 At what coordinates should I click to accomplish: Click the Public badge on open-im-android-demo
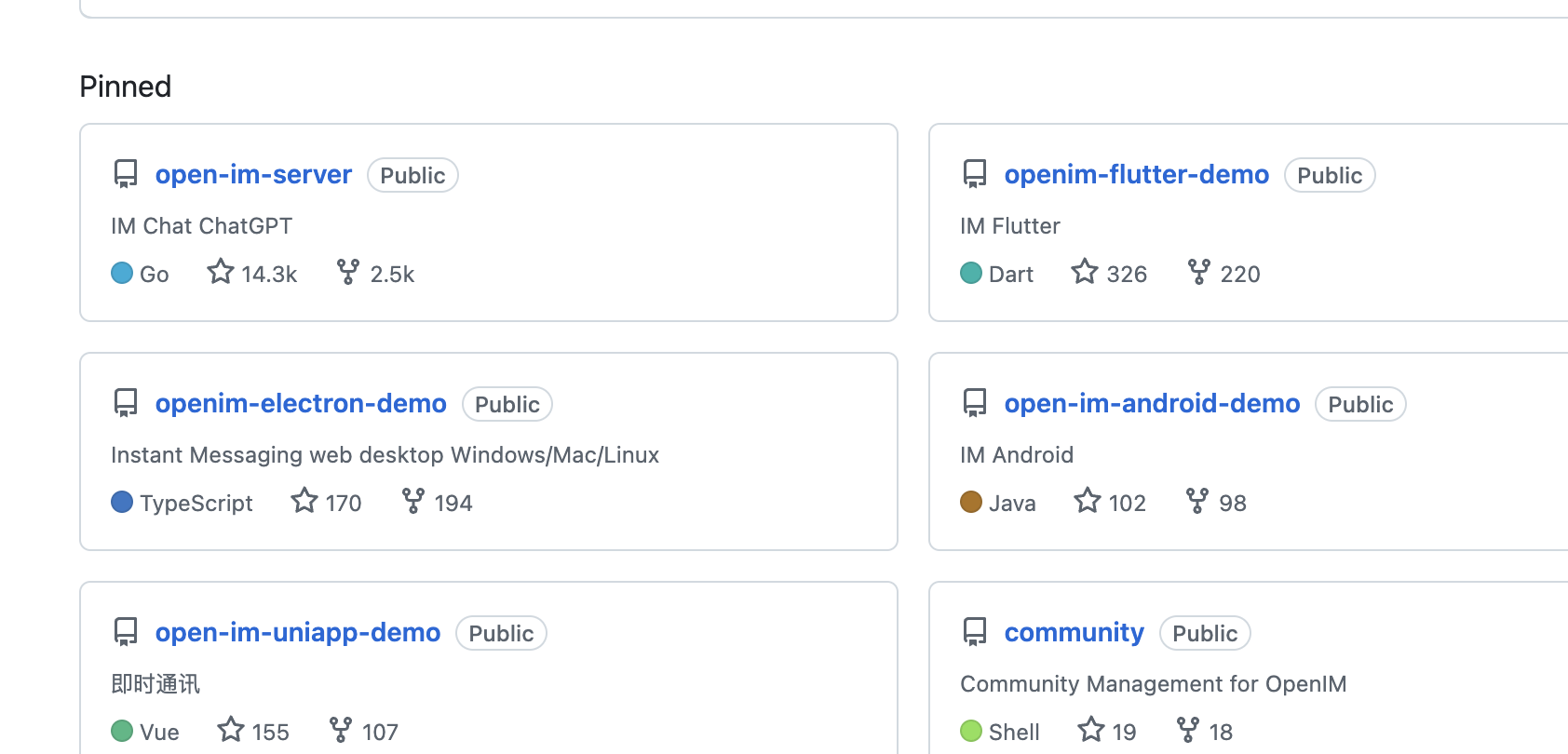pyautogui.click(x=1360, y=404)
